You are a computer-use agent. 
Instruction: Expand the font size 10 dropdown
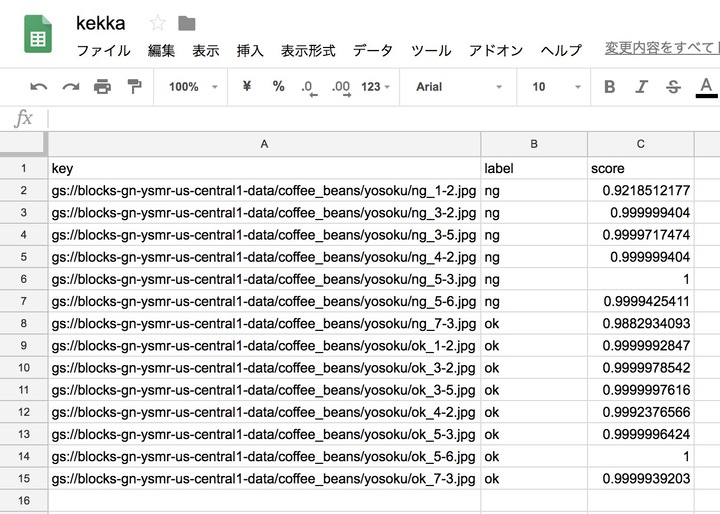tap(549, 87)
